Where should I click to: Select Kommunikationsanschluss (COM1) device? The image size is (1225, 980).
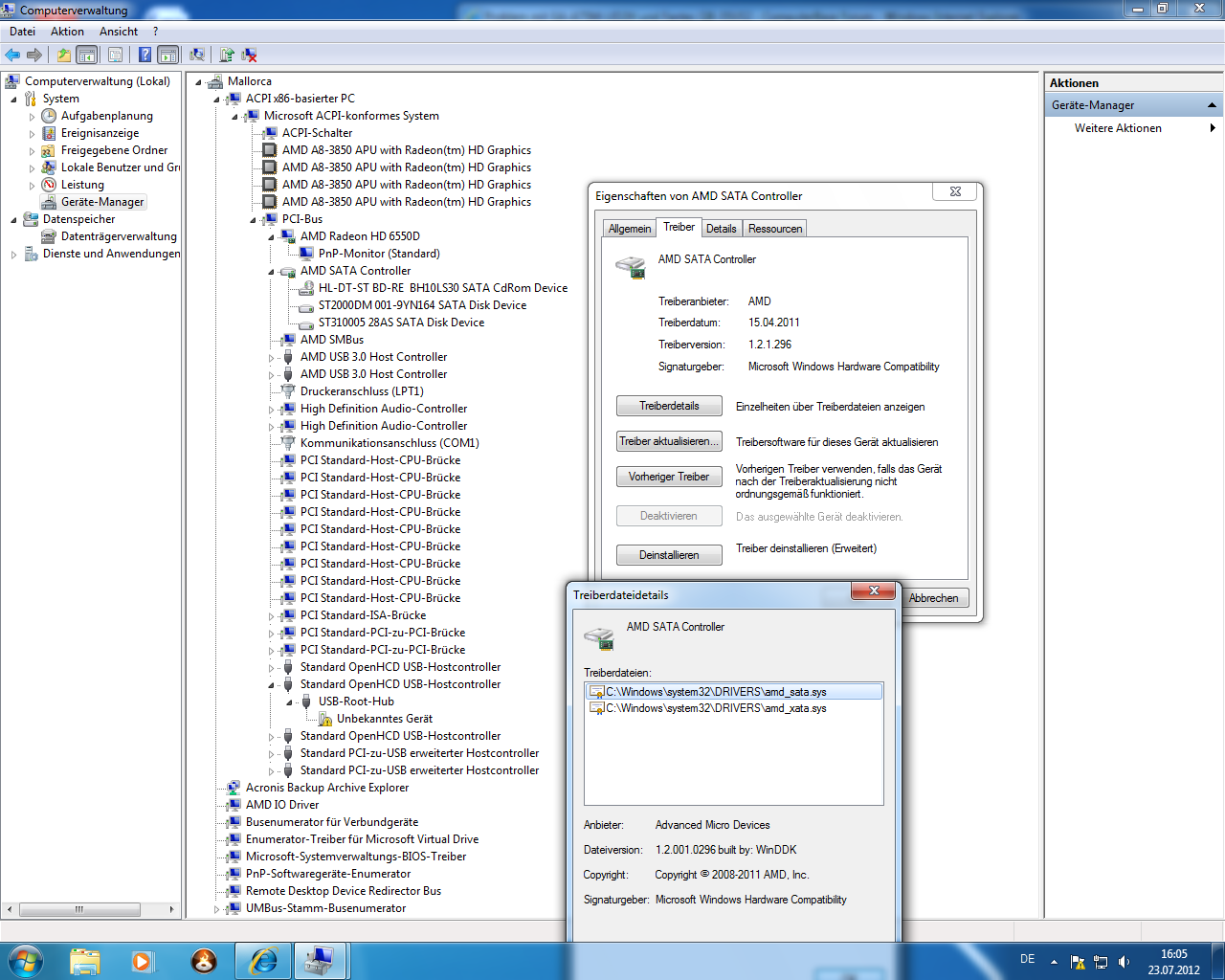pyautogui.click(x=390, y=443)
